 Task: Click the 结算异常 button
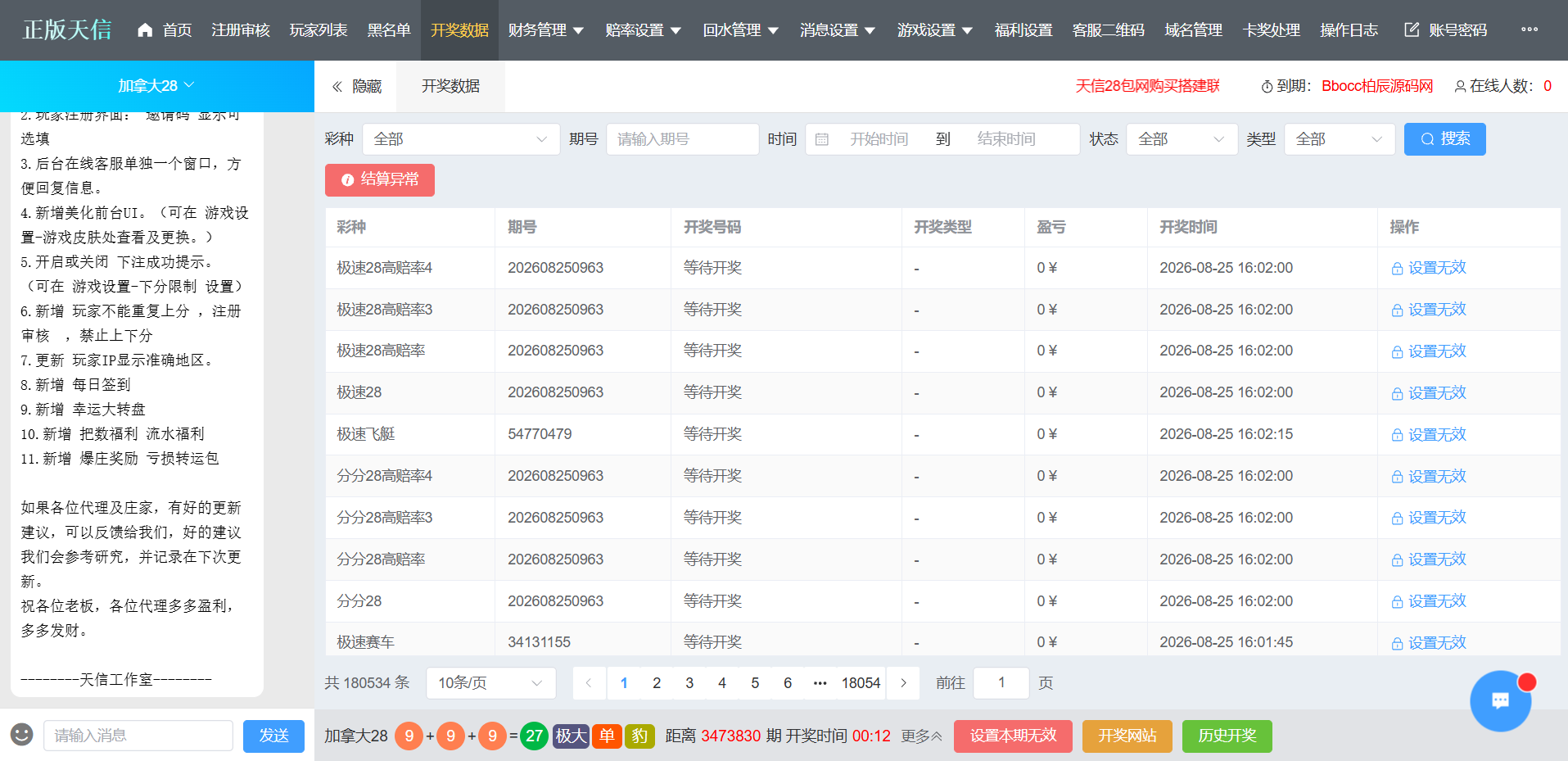tap(380, 180)
